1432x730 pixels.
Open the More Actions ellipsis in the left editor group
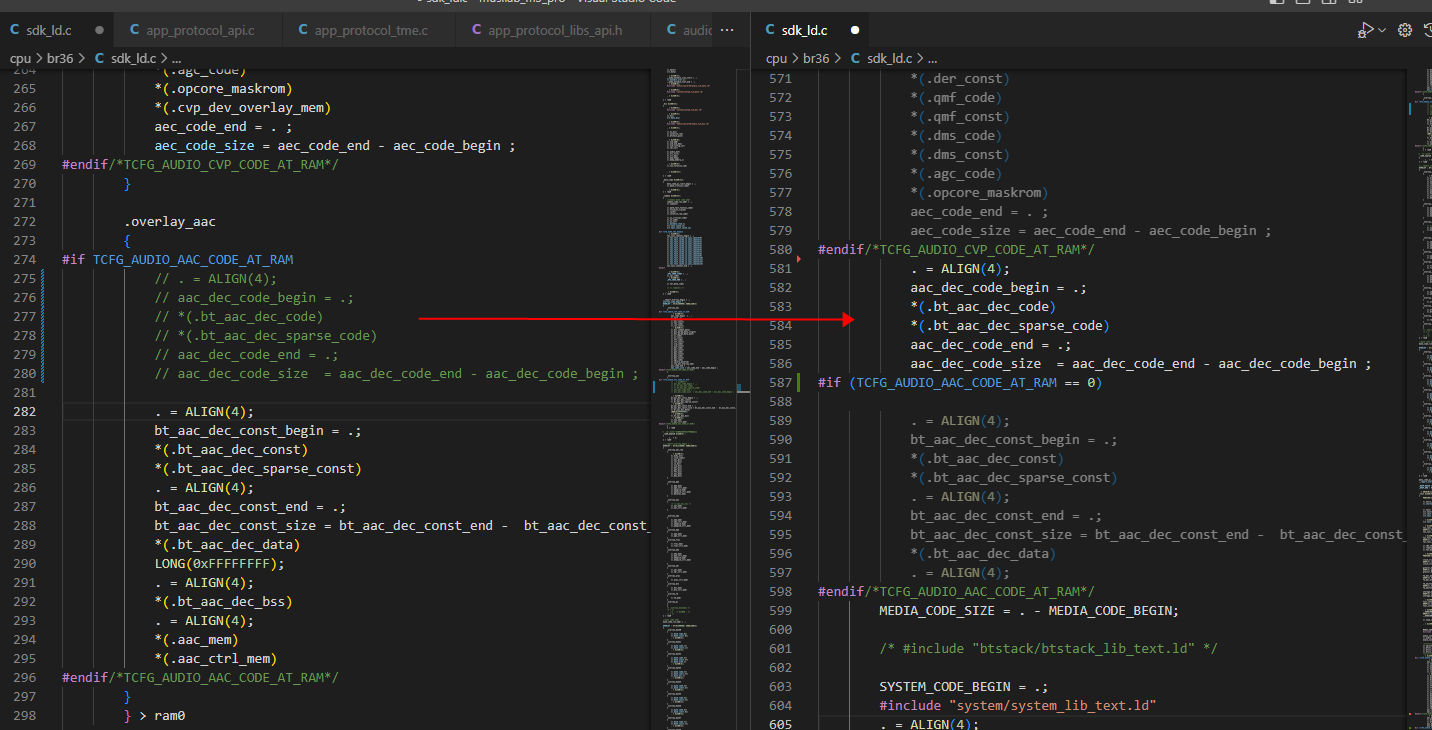click(728, 30)
